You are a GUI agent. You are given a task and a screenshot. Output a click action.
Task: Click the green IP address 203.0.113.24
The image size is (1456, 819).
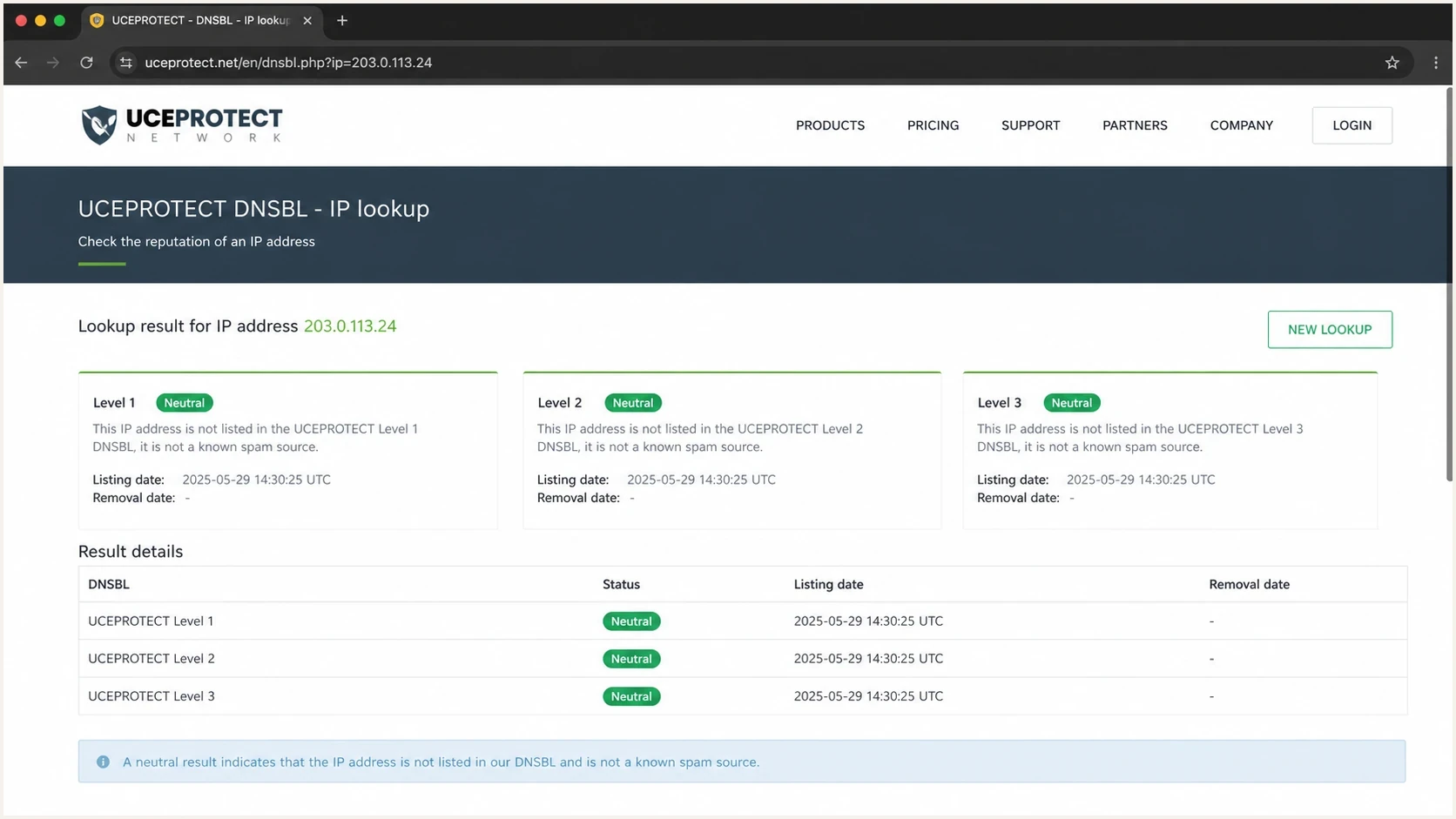click(350, 326)
